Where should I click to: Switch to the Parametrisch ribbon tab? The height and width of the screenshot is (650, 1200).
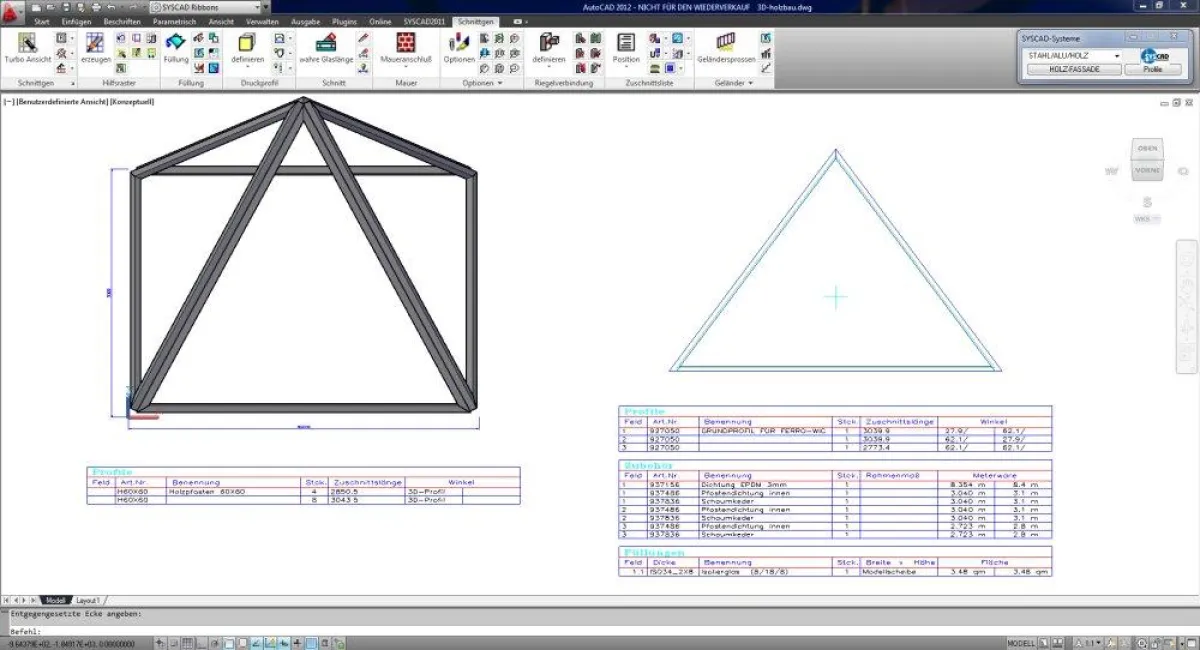tap(174, 21)
